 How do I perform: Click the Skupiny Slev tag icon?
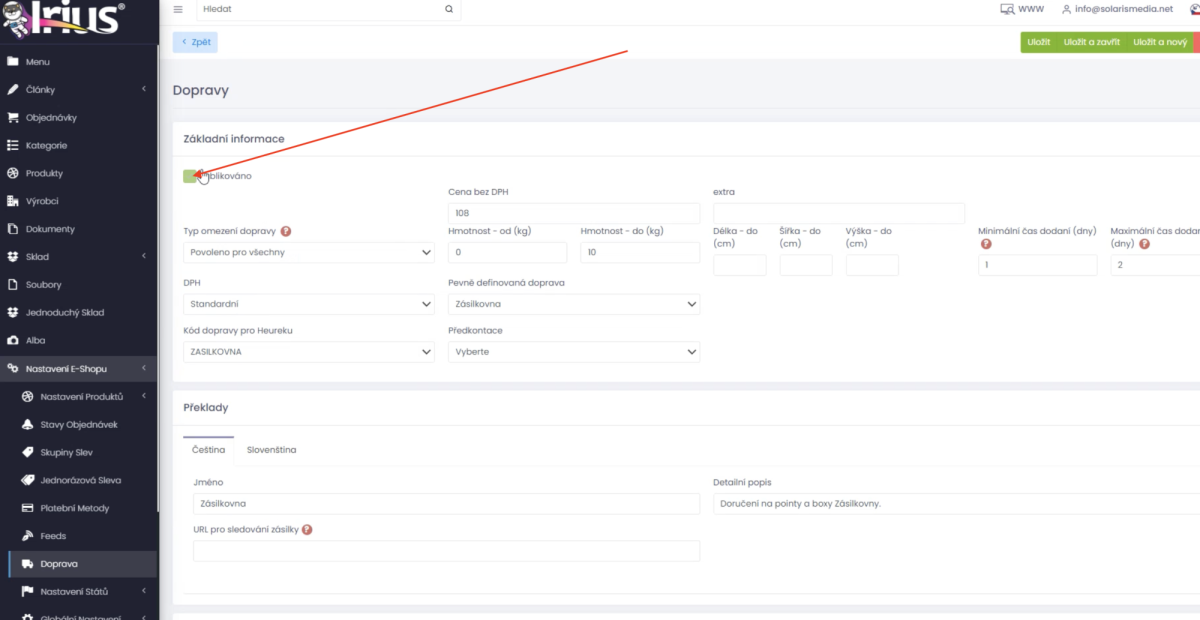(x=28, y=453)
